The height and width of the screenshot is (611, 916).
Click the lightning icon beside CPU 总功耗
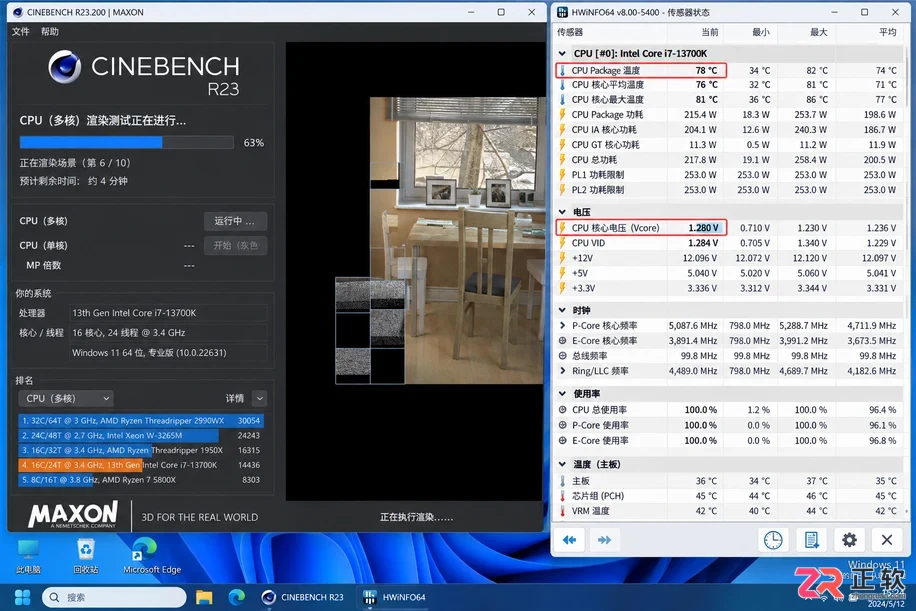pyautogui.click(x=563, y=159)
